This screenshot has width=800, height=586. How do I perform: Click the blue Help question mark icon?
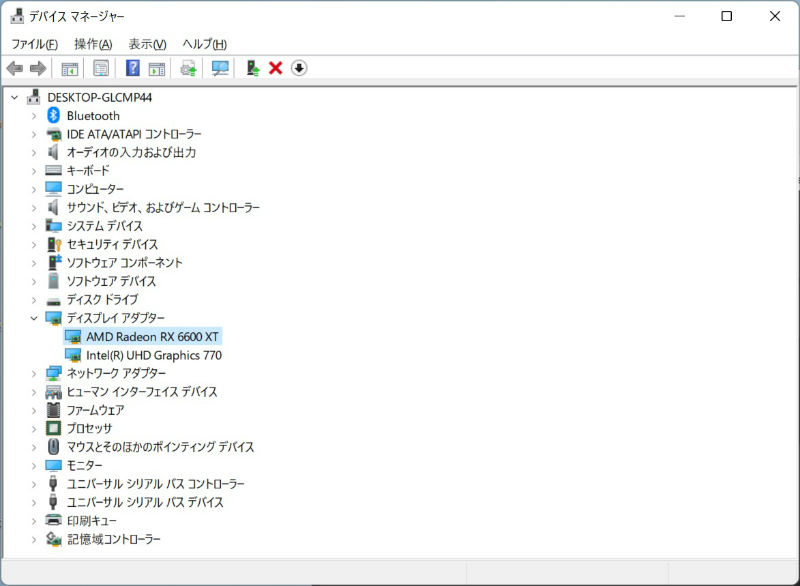[133, 68]
